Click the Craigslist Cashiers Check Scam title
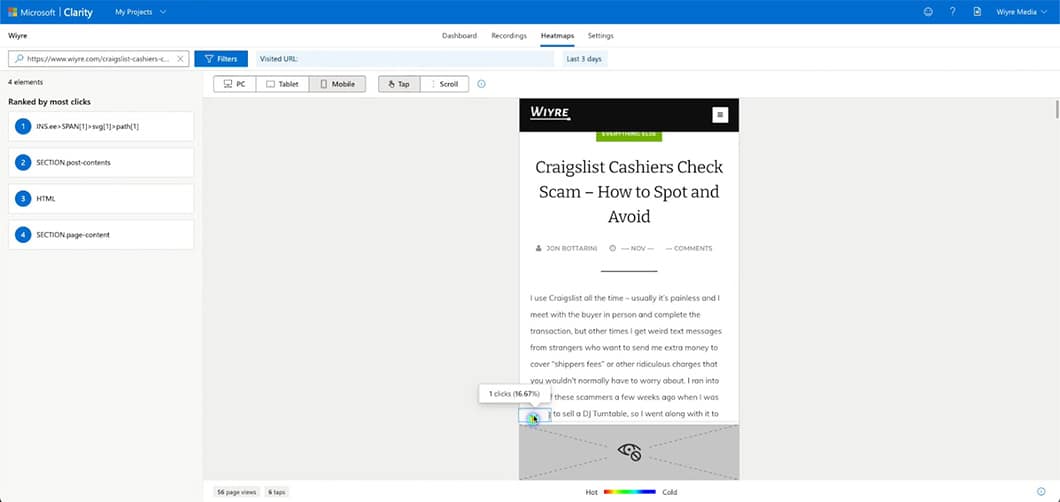1060x502 pixels. click(629, 192)
